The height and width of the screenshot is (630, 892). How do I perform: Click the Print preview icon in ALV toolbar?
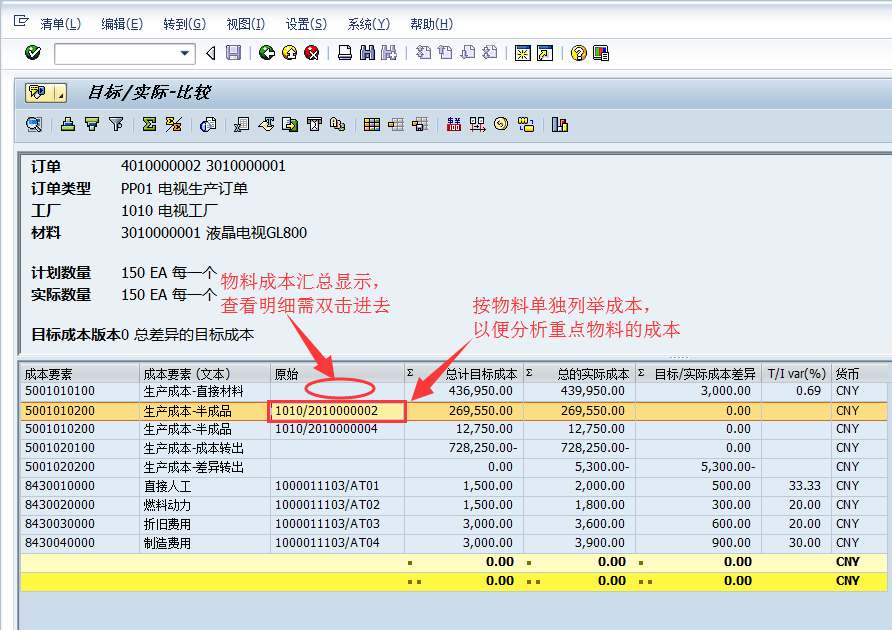coord(208,124)
